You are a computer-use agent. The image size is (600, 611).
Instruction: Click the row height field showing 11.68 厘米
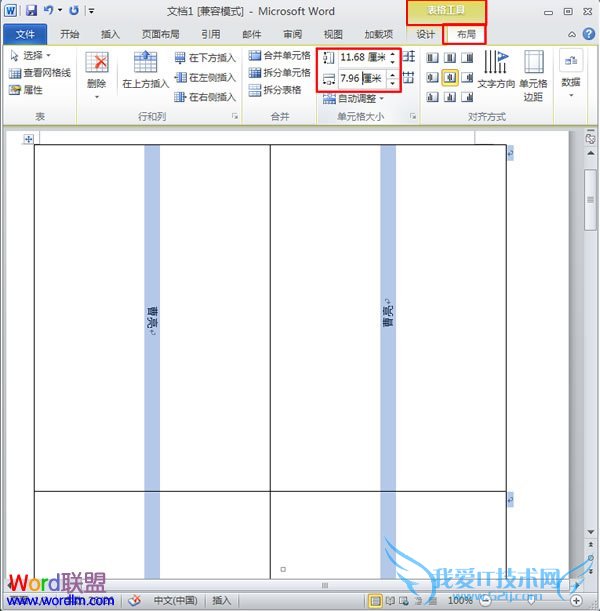363,57
